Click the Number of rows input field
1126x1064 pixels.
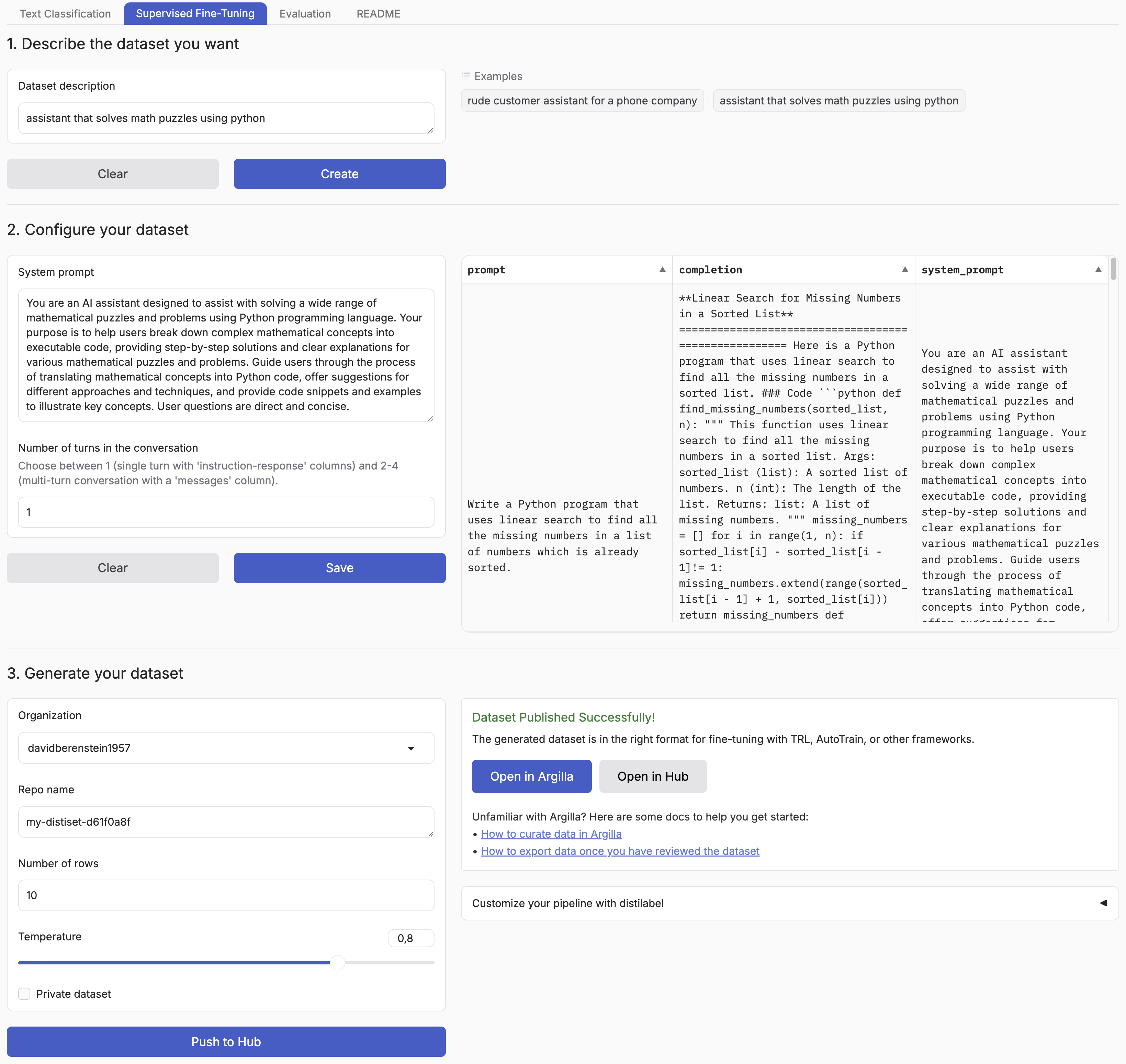pyautogui.click(x=226, y=895)
